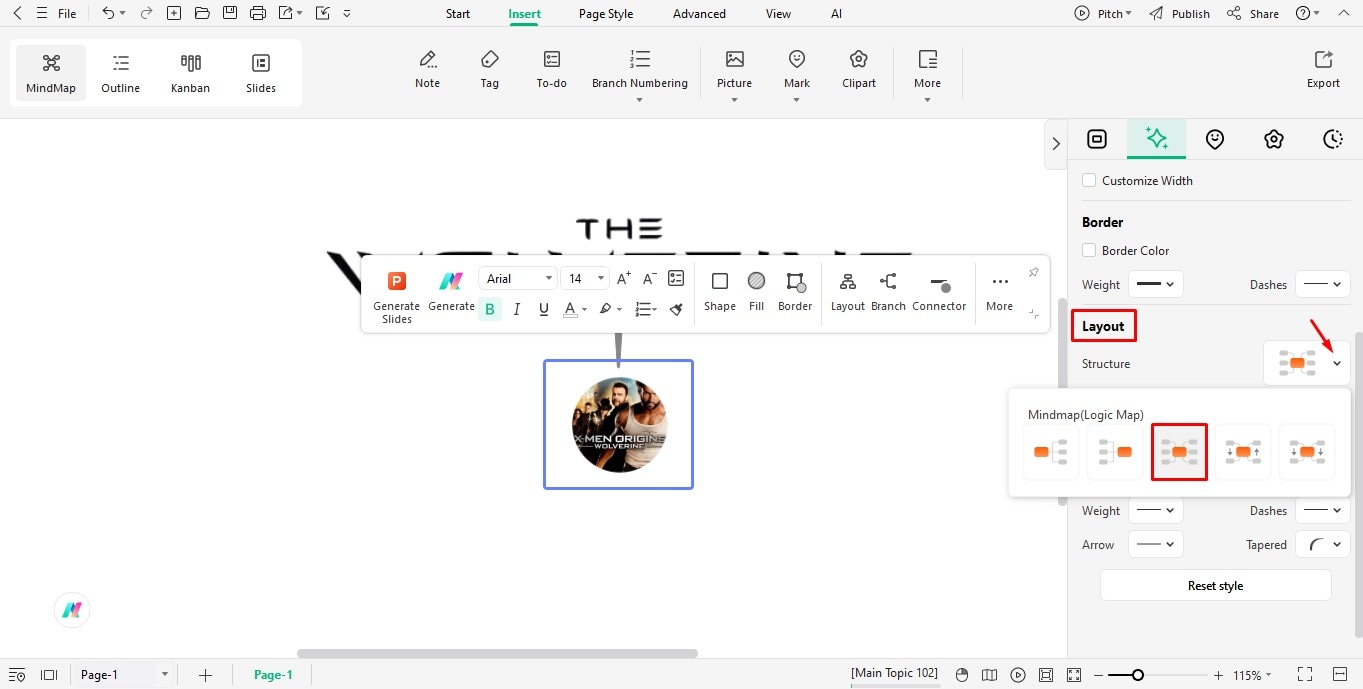
Task: Click the Share button
Action: click(x=1253, y=14)
